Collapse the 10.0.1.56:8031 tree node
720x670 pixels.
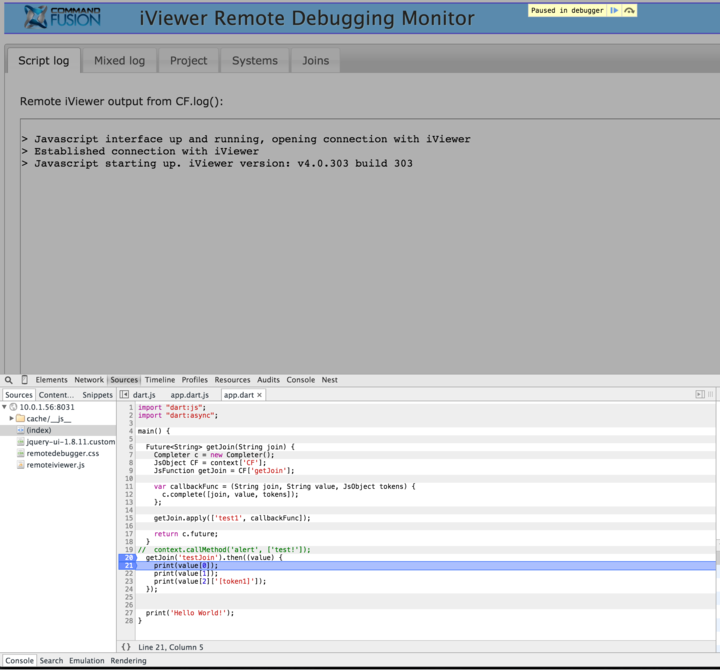click(x=5, y=407)
